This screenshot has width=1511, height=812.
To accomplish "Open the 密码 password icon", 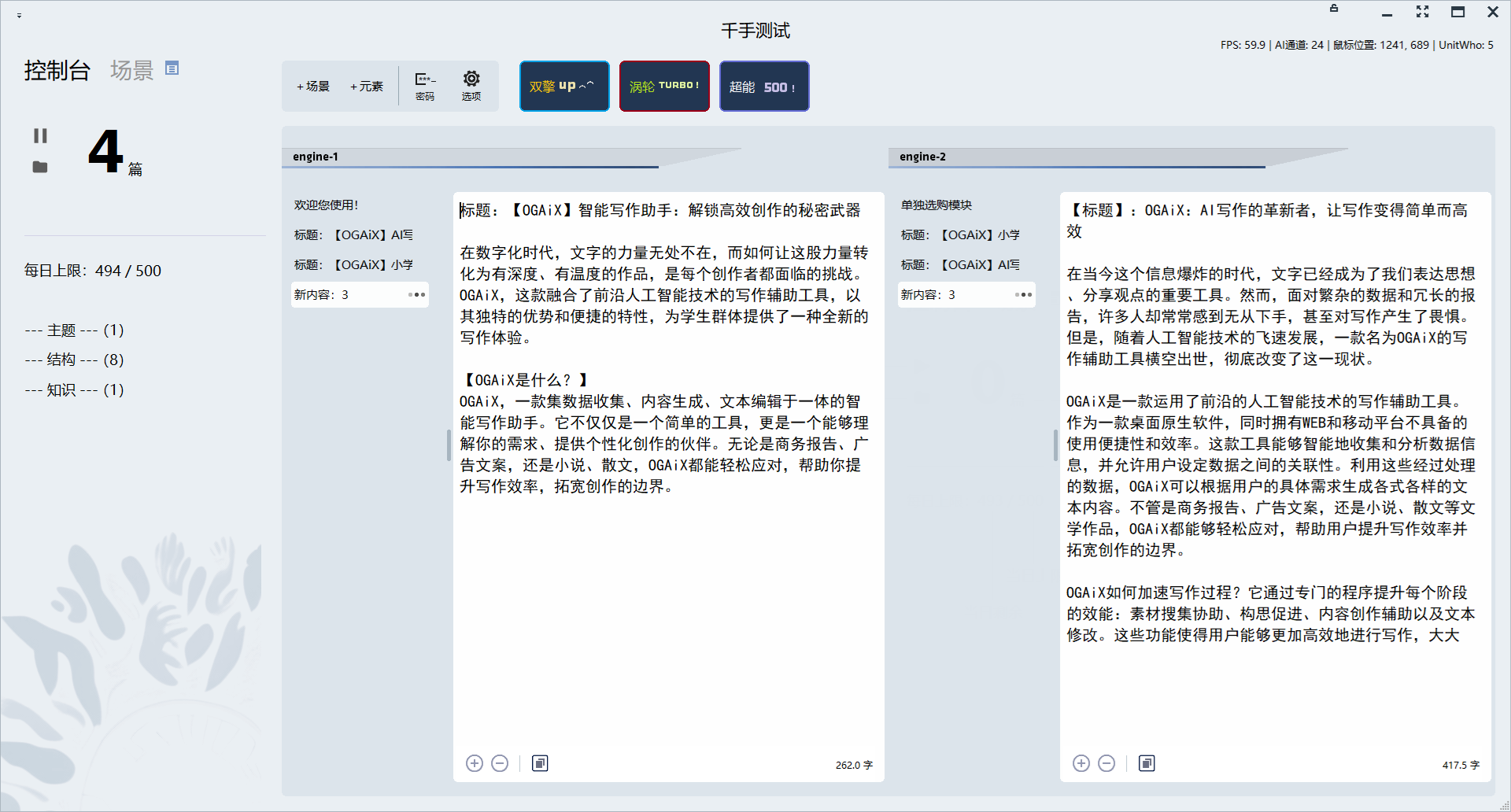I will [x=425, y=85].
